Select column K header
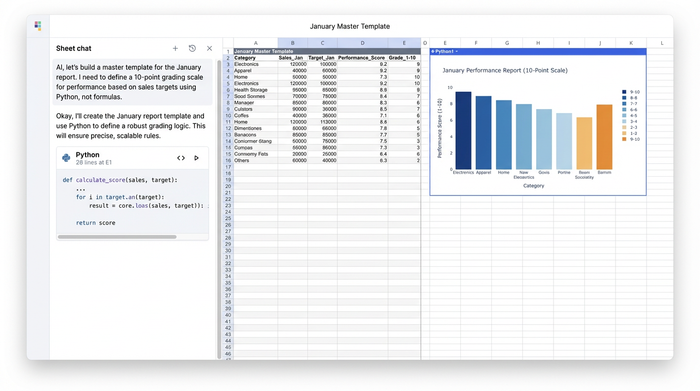Viewport: 700px width, 391px height. pyautogui.click(x=631, y=43)
